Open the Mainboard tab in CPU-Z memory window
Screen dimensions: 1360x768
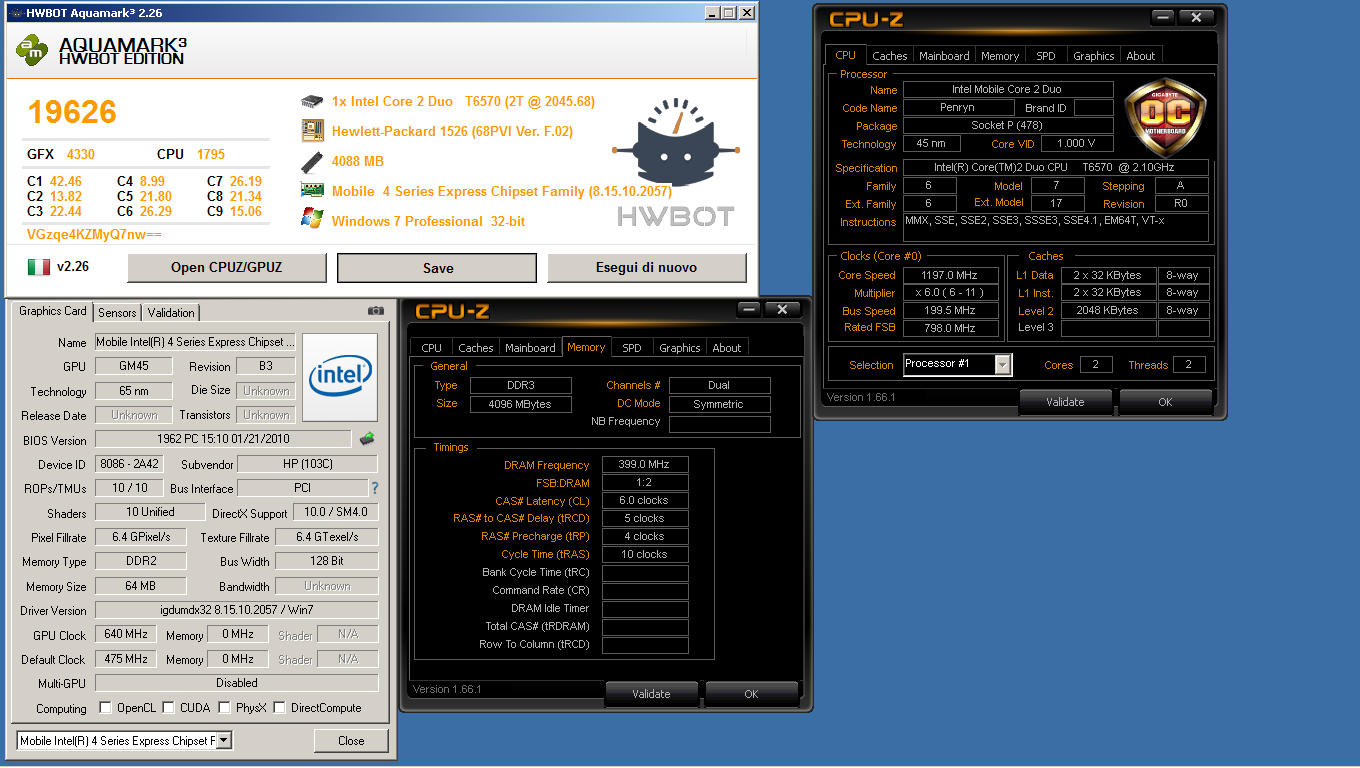click(x=530, y=348)
